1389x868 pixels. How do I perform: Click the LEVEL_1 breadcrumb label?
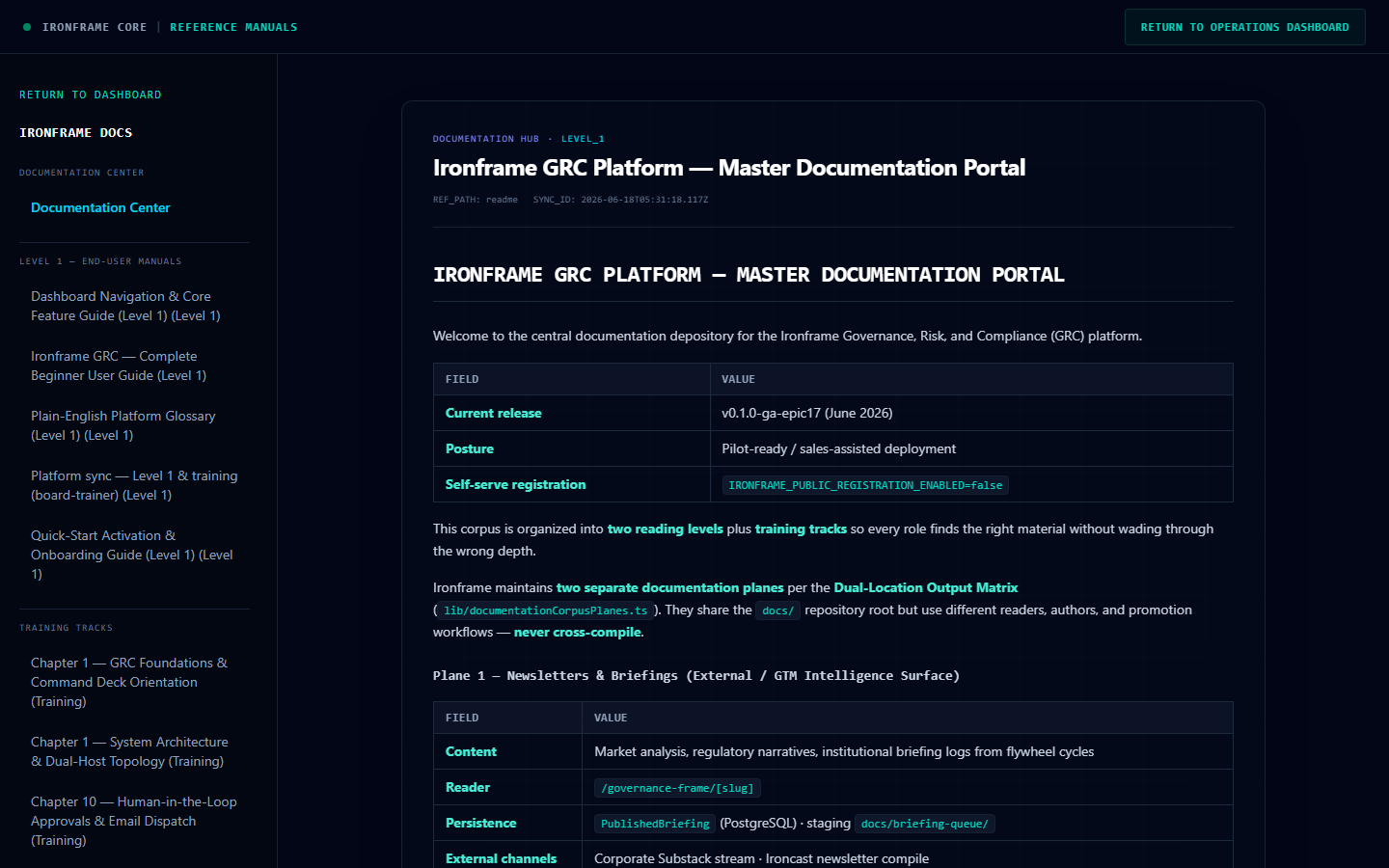tap(583, 139)
